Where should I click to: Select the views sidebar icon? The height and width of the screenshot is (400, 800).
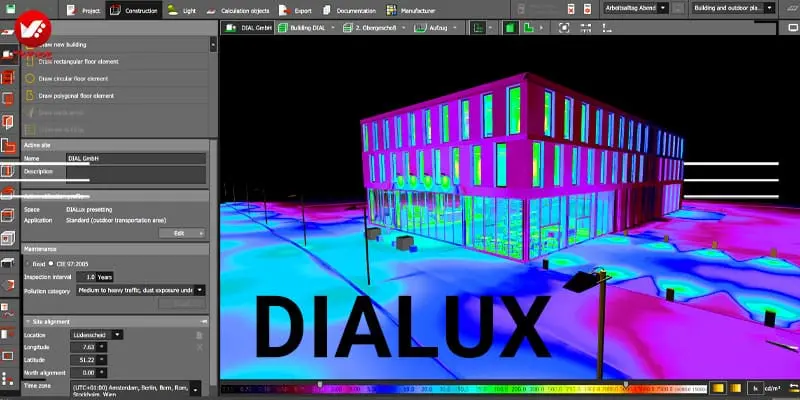pyautogui.click(x=8, y=356)
